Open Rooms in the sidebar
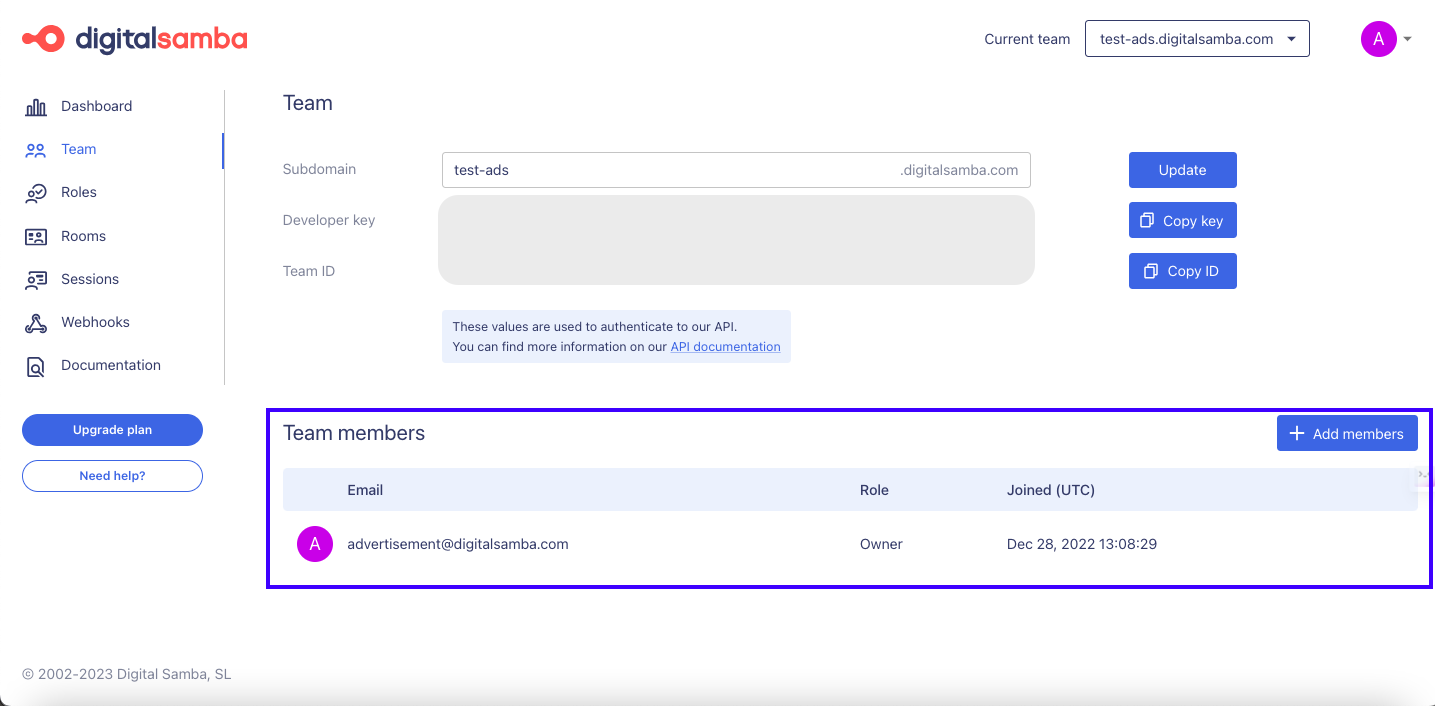The image size is (1435, 706). [x=83, y=236]
